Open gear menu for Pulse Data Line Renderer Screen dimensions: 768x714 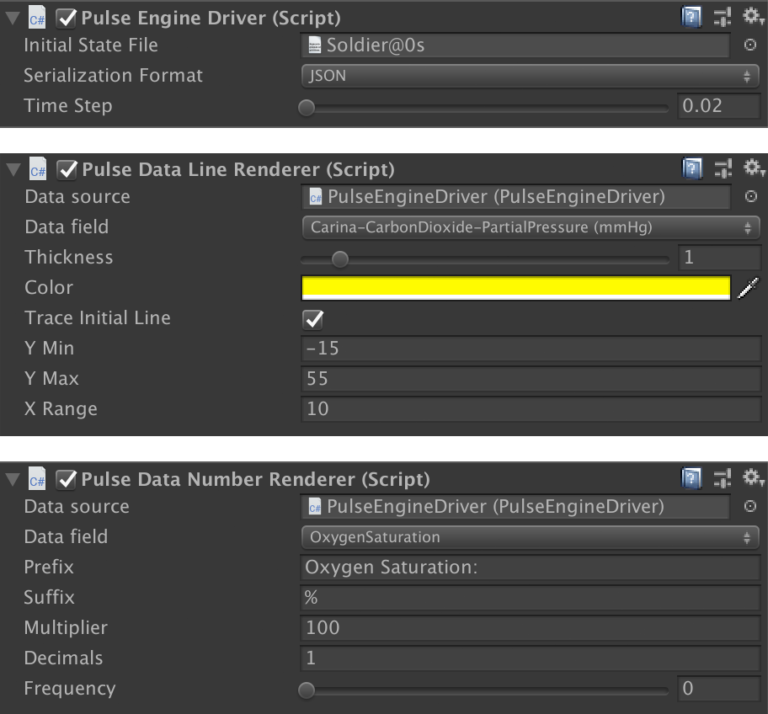click(753, 169)
